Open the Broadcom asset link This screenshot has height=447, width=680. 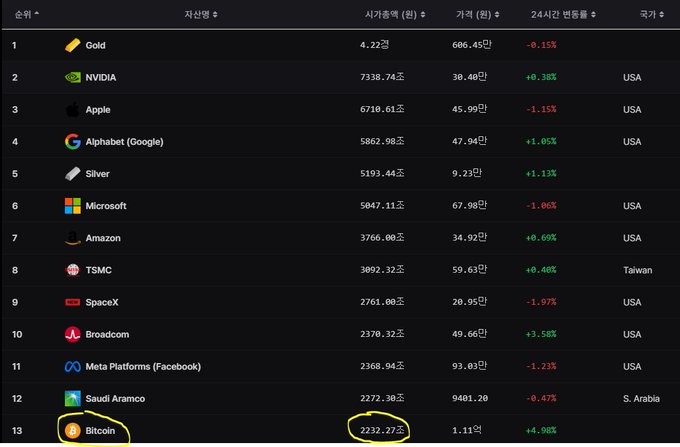[x=107, y=334]
